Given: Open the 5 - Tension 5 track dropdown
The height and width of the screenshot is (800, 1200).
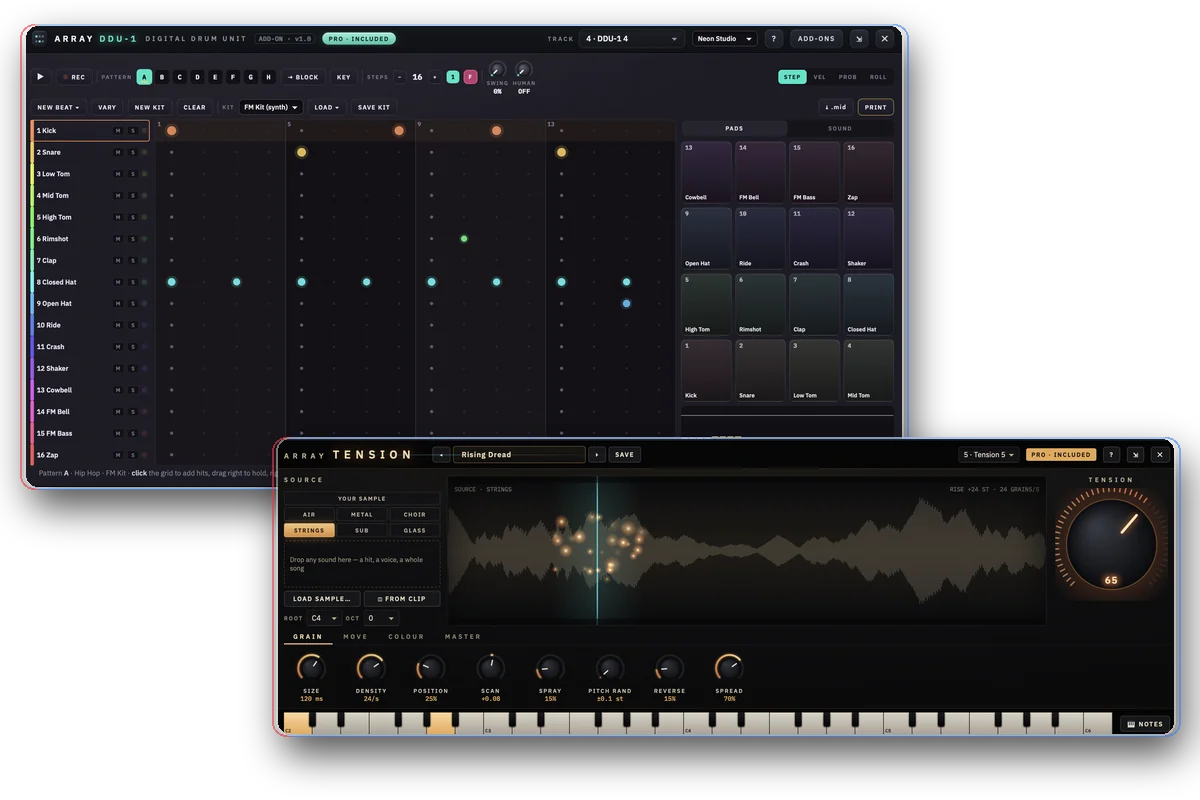Looking at the screenshot, I should pyautogui.click(x=989, y=454).
